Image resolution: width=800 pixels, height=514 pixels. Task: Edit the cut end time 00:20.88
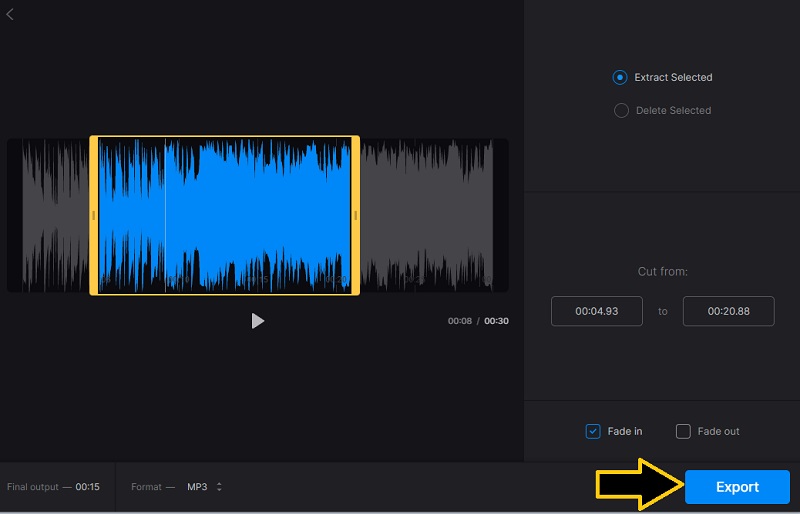[728, 311]
